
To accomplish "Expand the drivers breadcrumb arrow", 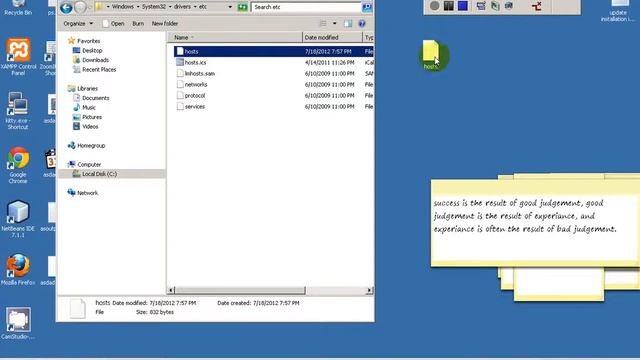I will tap(195, 7).
